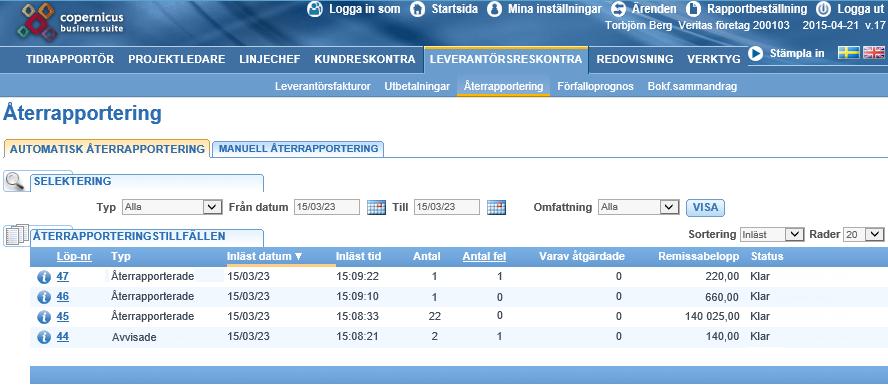Go to Leverantörsfakturor submenu
The width and height of the screenshot is (888, 387).
click(323, 87)
